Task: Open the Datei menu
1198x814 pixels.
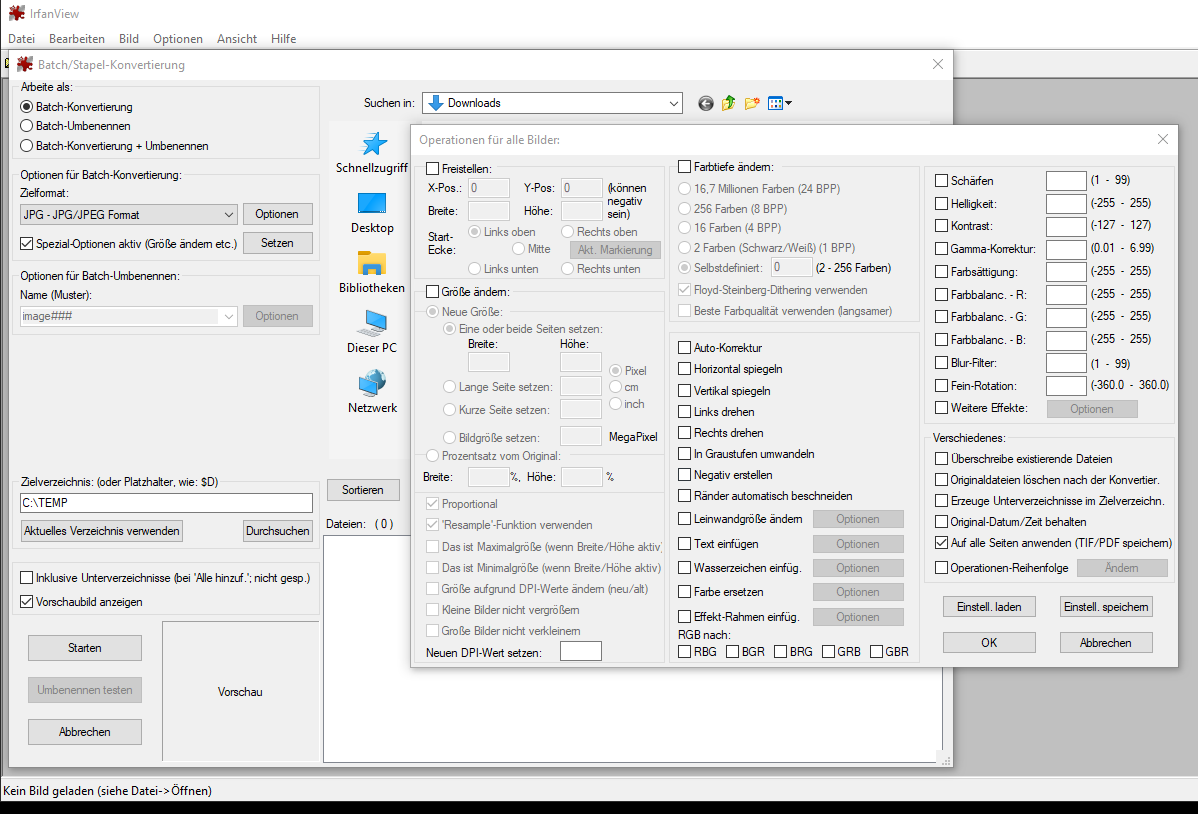Action: coord(21,39)
